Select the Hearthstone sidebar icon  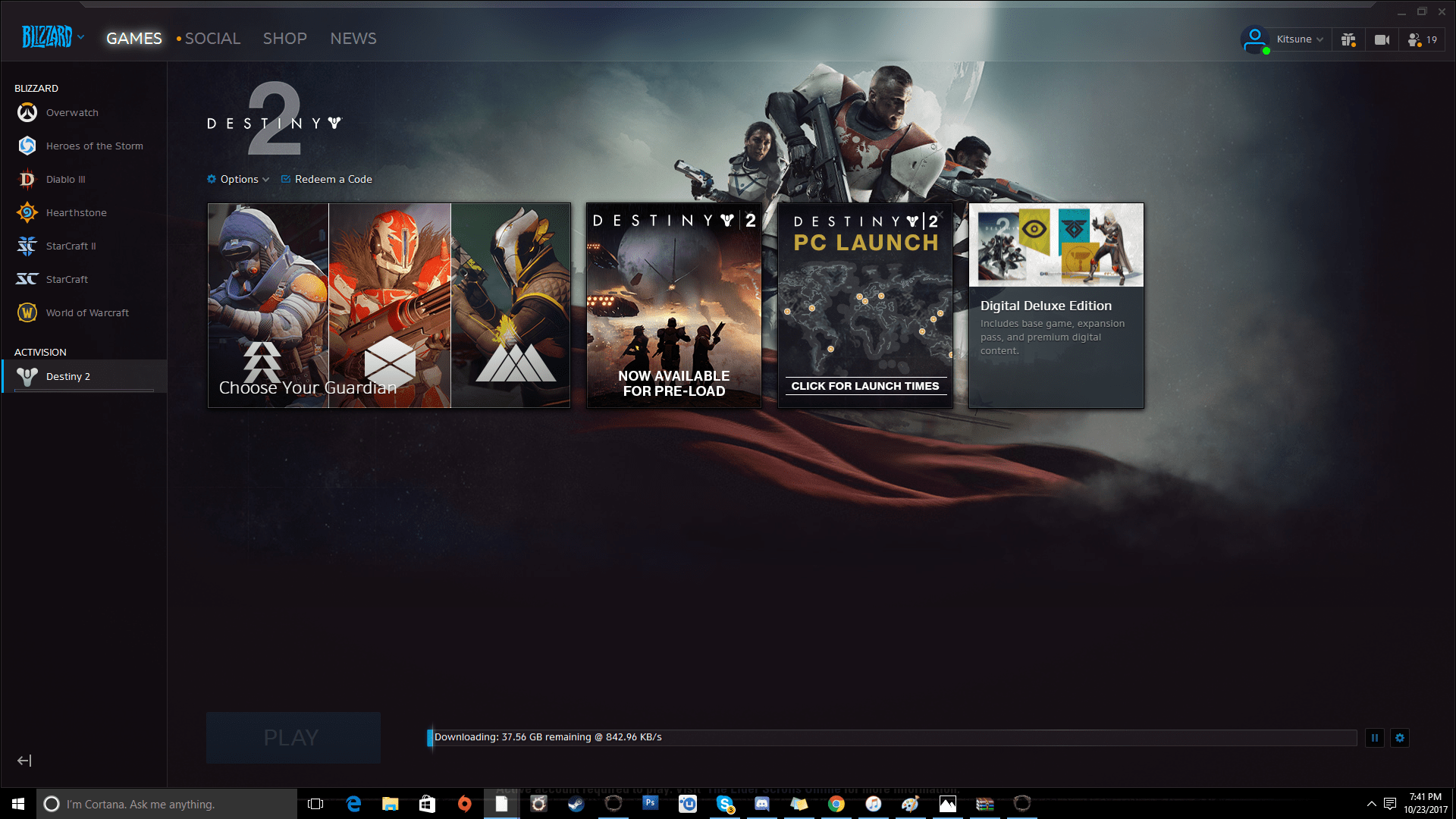tap(27, 212)
